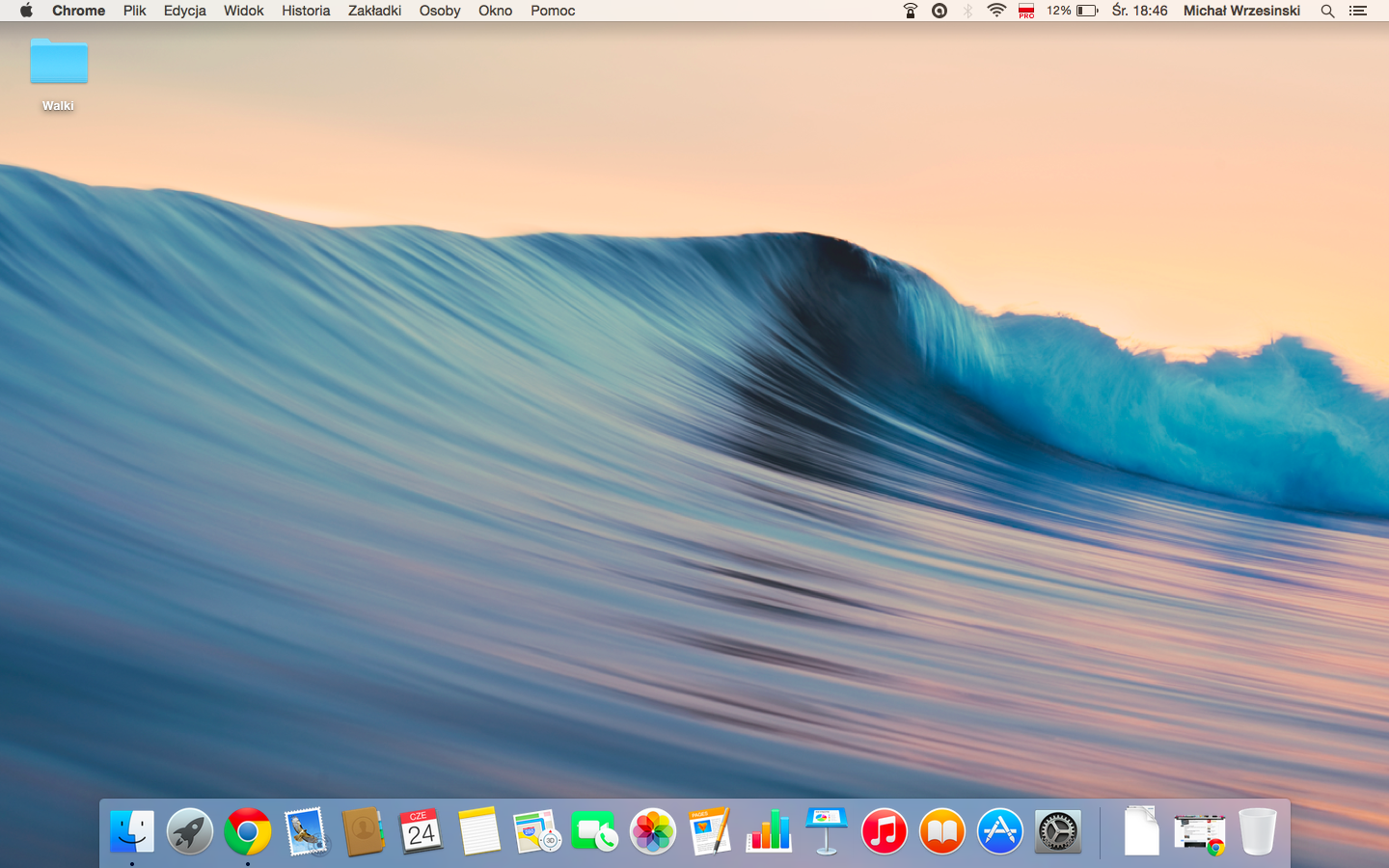Open Notification Center list icon

coord(1358,11)
